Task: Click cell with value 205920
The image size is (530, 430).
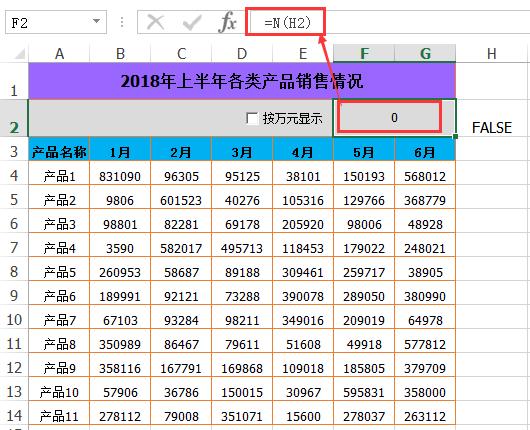Action: [x=303, y=221]
